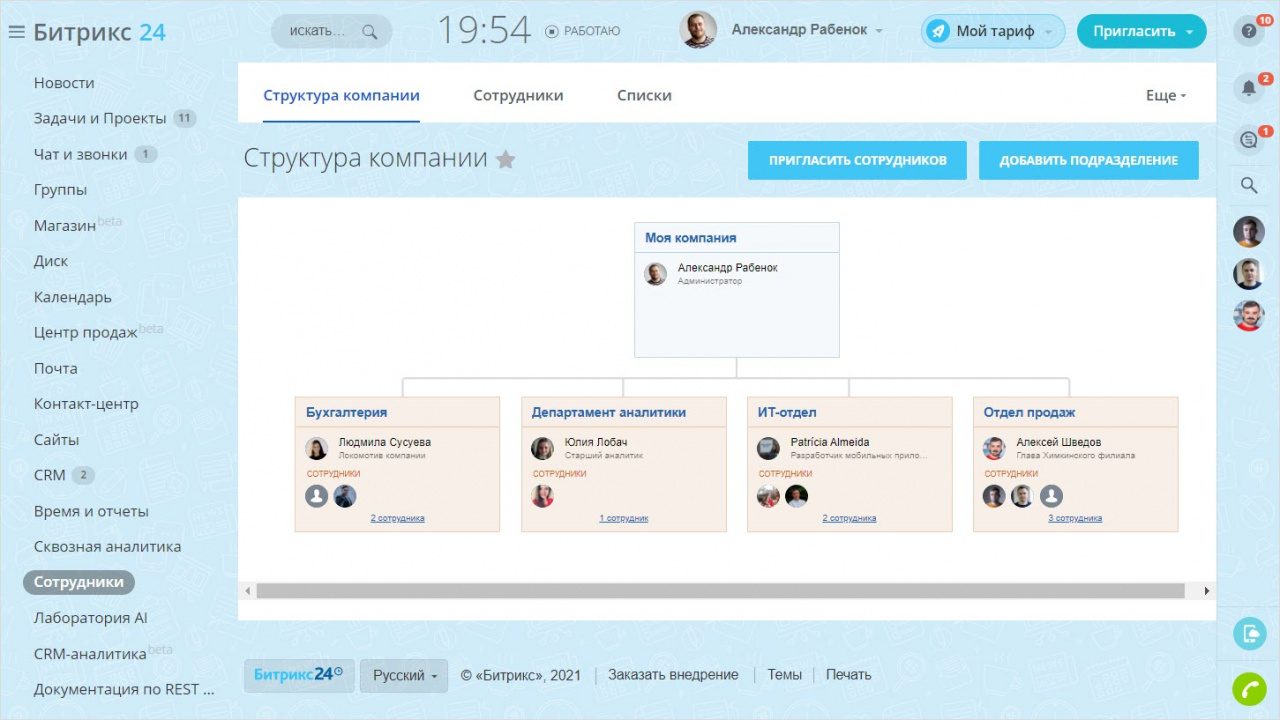Click the blue screen-share icon above phone button

(x=1249, y=633)
